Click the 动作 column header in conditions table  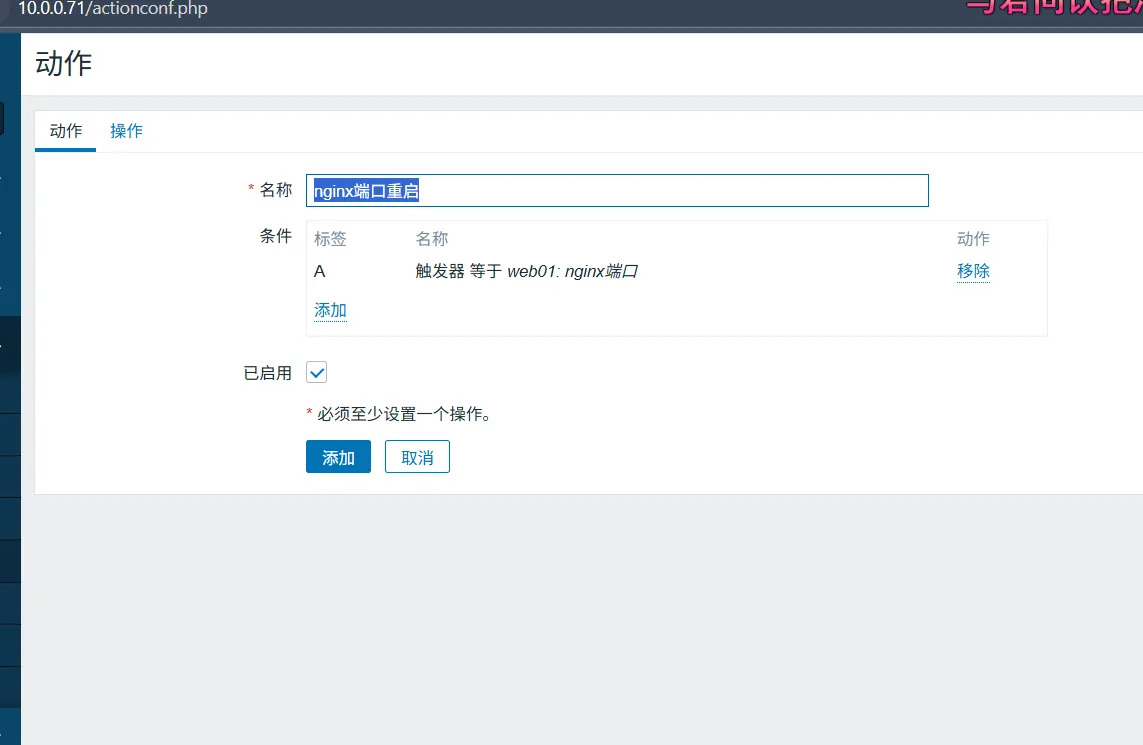(973, 239)
